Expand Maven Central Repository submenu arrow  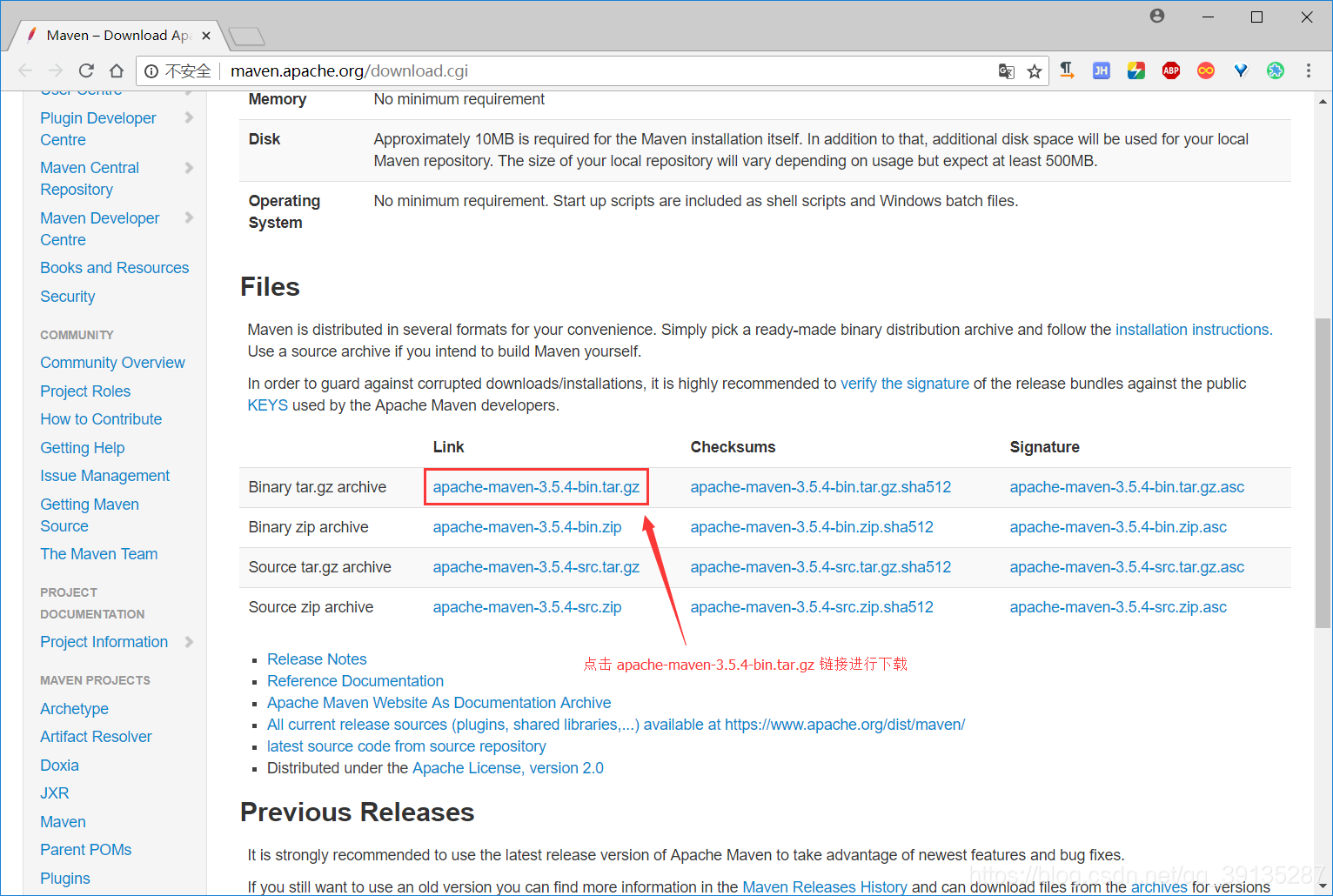pyautogui.click(x=189, y=167)
